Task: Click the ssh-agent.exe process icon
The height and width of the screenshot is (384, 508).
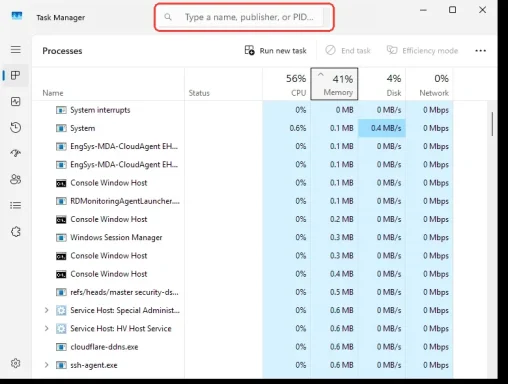Action: [x=61, y=365]
